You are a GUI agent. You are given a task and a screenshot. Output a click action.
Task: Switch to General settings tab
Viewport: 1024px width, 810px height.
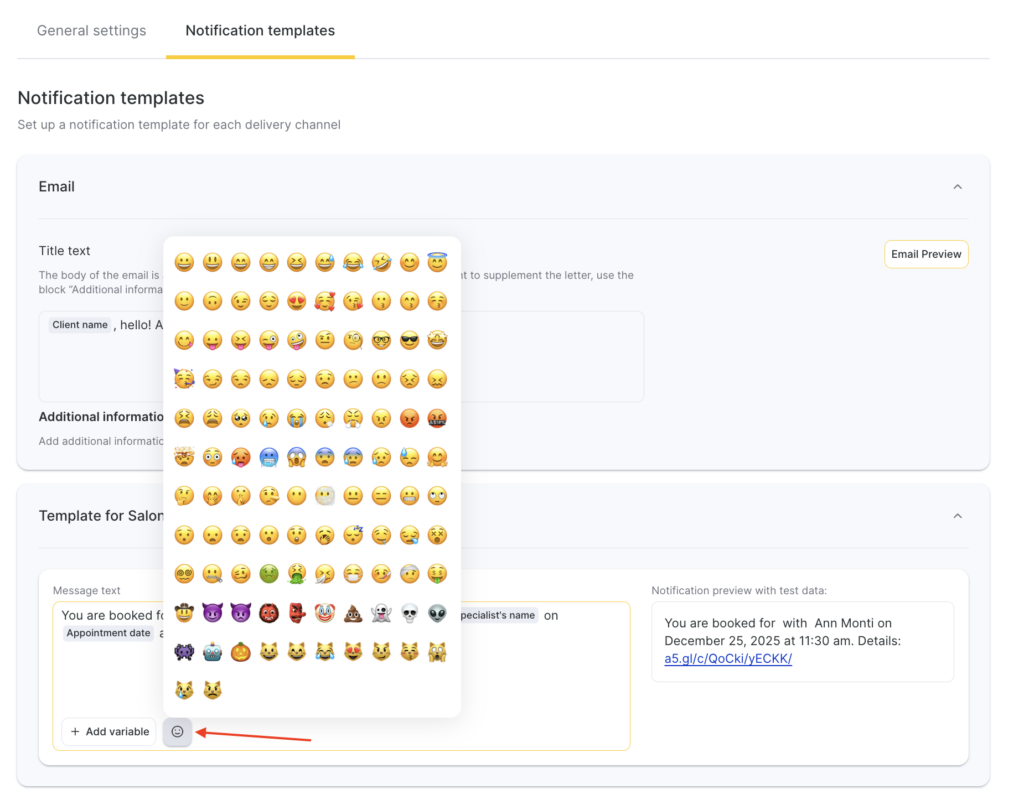(x=91, y=31)
